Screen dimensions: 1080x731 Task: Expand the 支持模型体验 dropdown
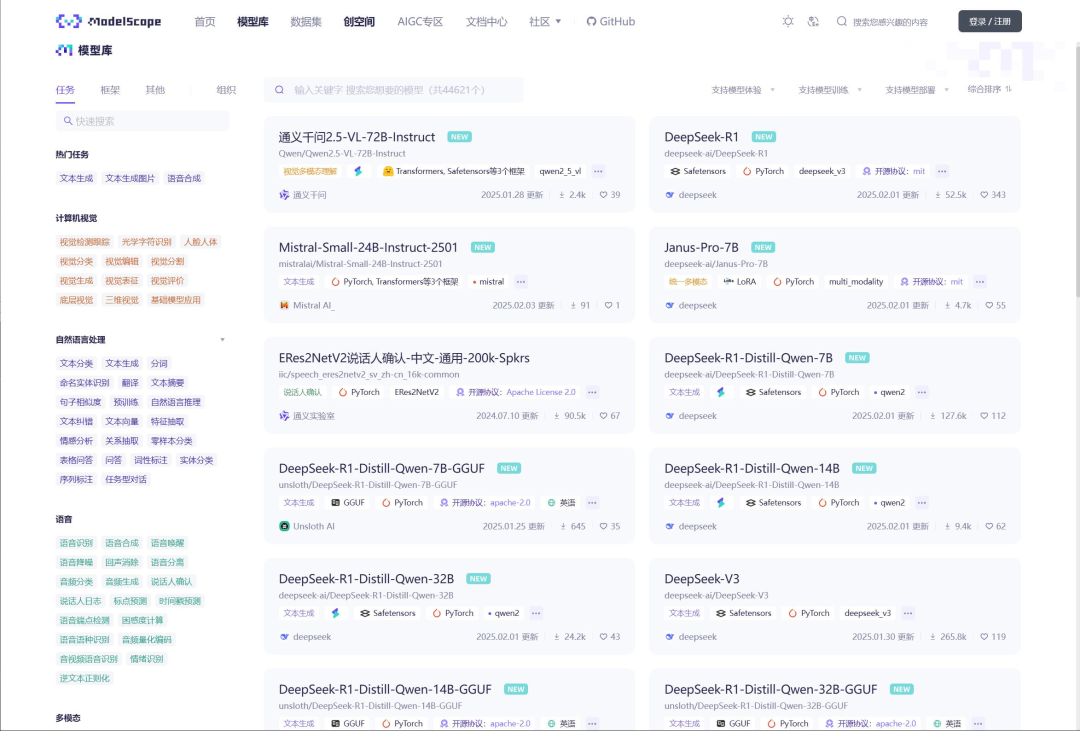click(743, 90)
